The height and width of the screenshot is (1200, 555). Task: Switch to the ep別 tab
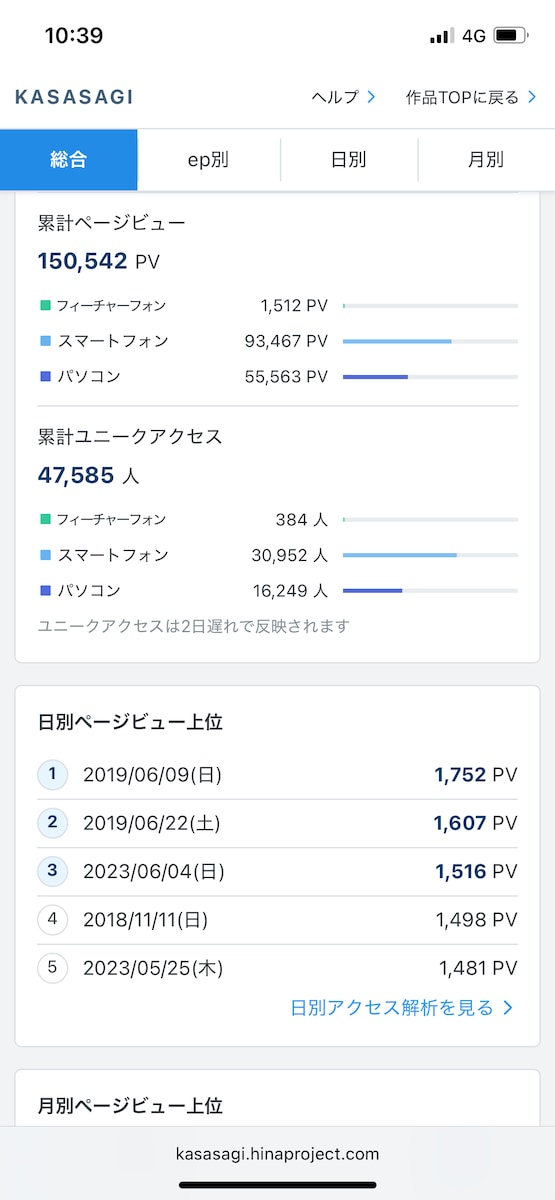(209, 160)
